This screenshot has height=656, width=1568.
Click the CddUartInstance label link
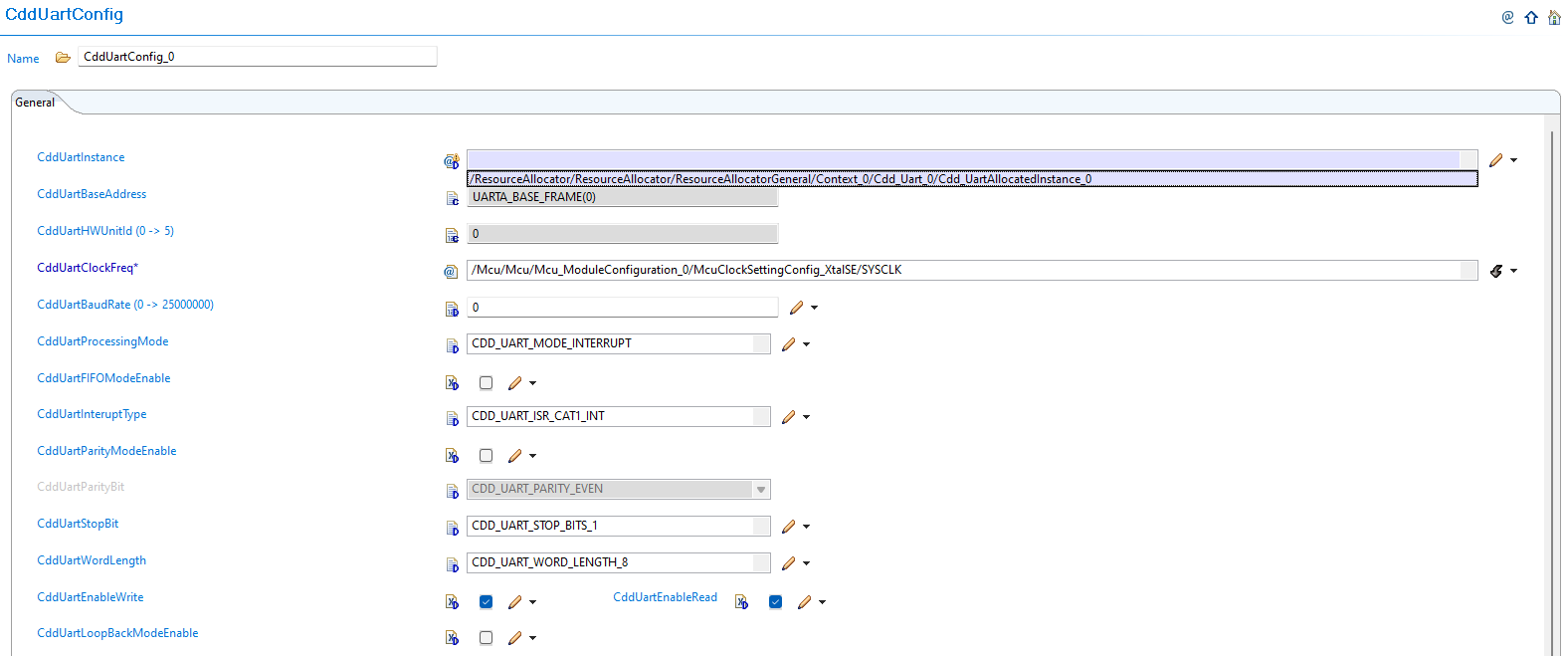click(x=81, y=157)
